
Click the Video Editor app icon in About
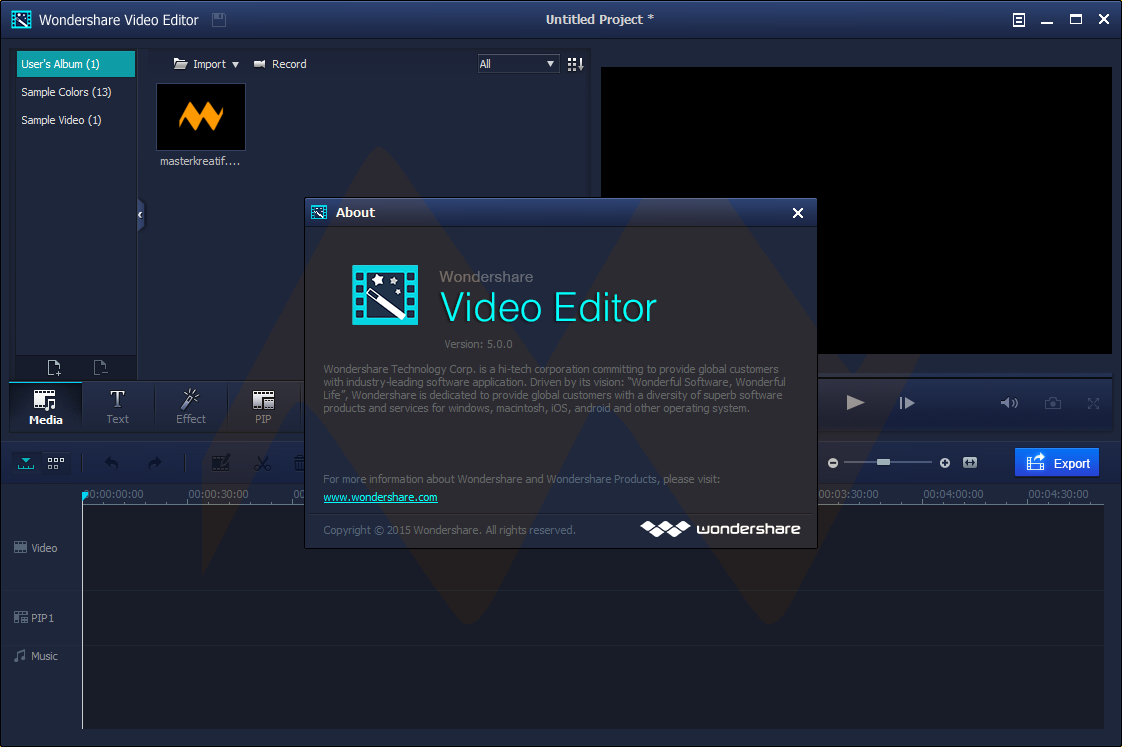pyautogui.click(x=385, y=295)
